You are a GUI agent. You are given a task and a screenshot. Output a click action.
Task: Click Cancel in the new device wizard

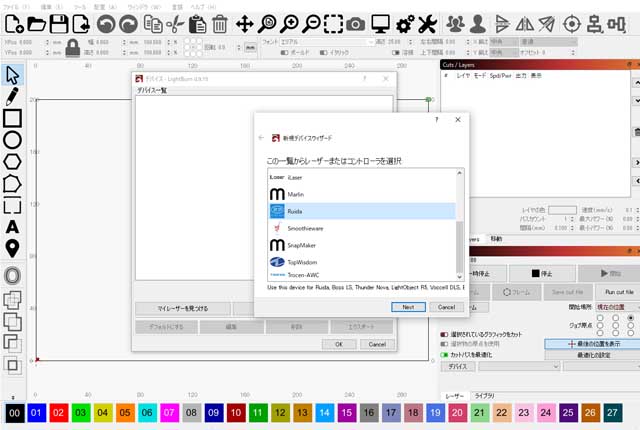[447, 307]
